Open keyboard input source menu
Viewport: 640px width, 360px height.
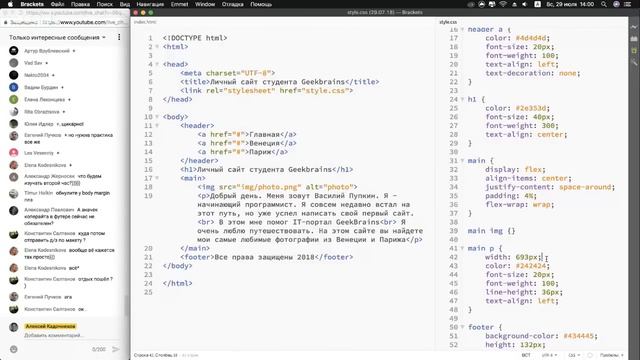coord(538,4)
